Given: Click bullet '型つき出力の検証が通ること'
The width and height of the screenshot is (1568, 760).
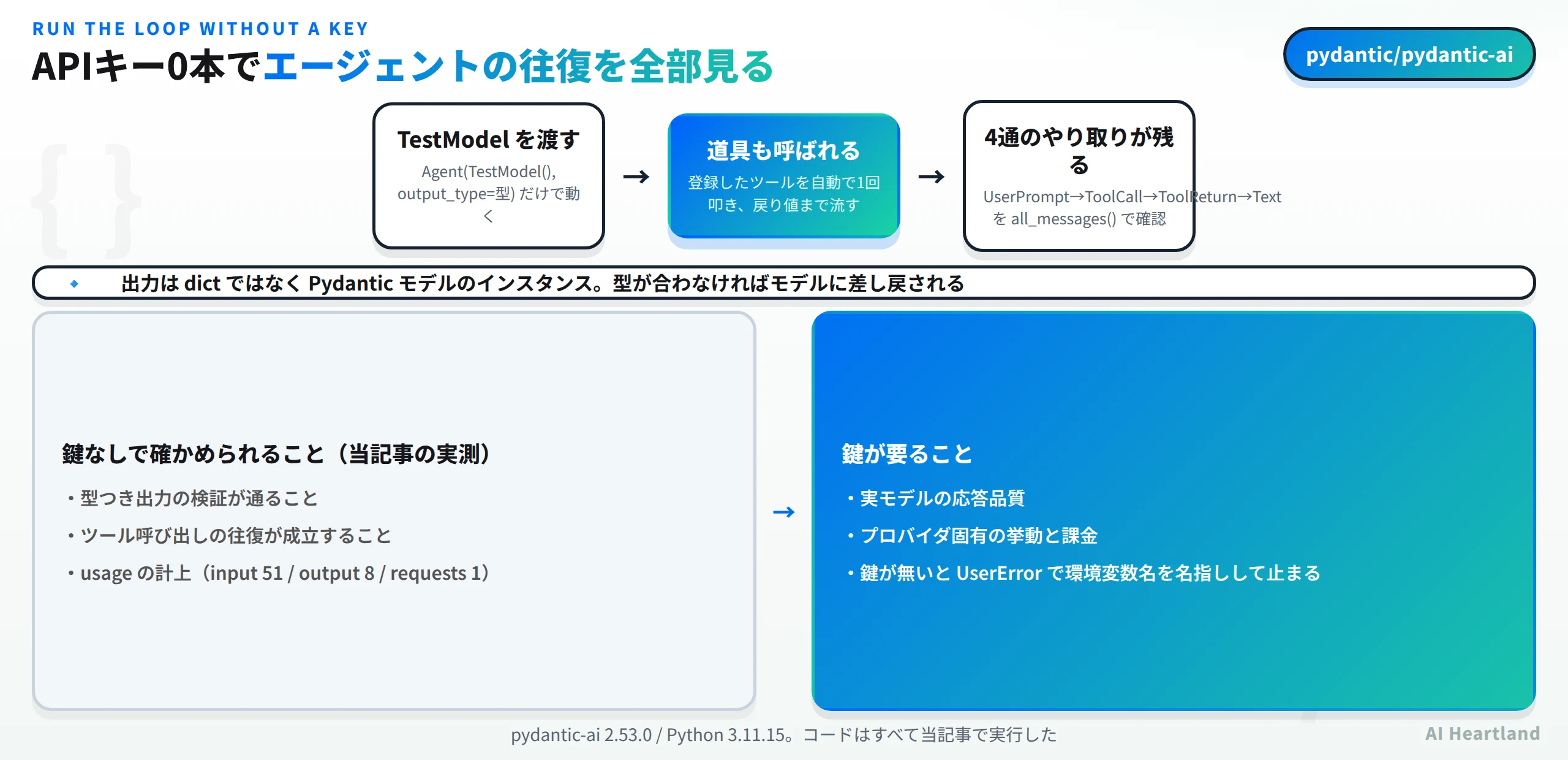Looking at the screenshot, I should 193,498.
